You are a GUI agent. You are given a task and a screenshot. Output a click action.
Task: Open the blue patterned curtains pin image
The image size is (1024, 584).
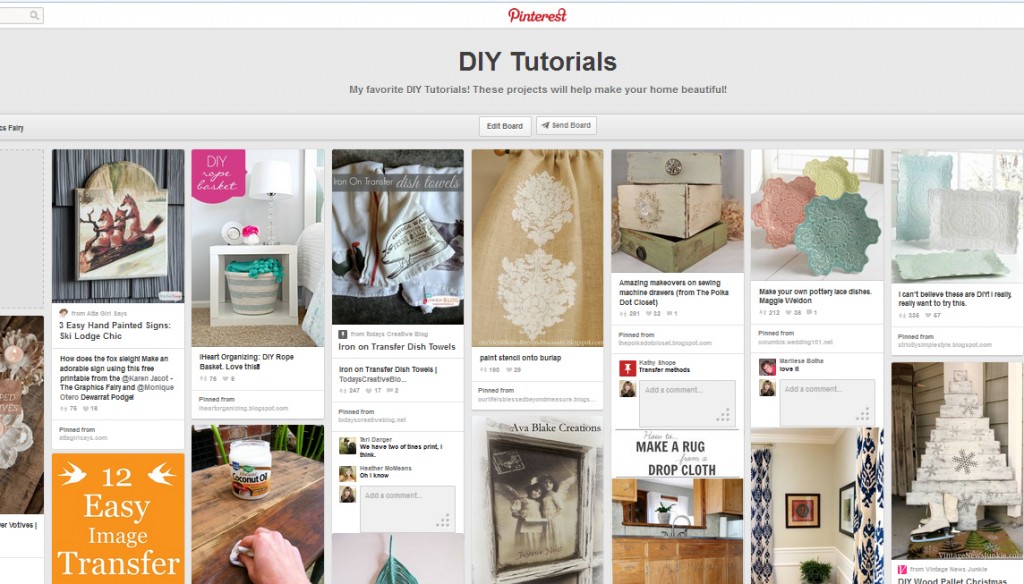[x=817, y=506]
